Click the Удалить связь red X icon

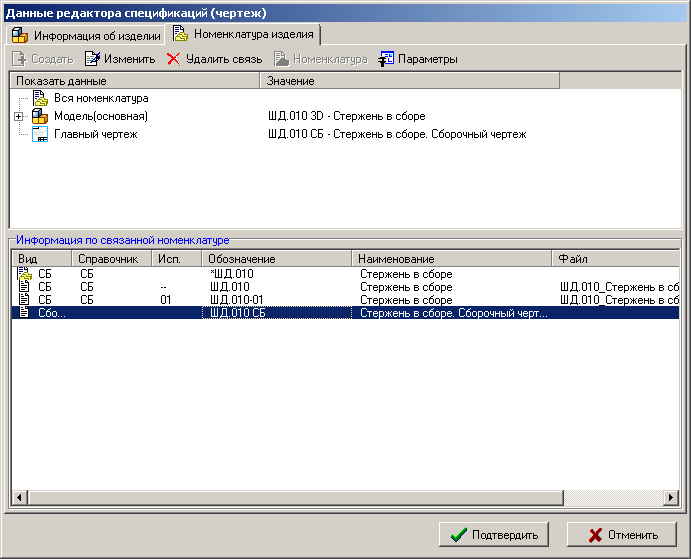point(173,59)
